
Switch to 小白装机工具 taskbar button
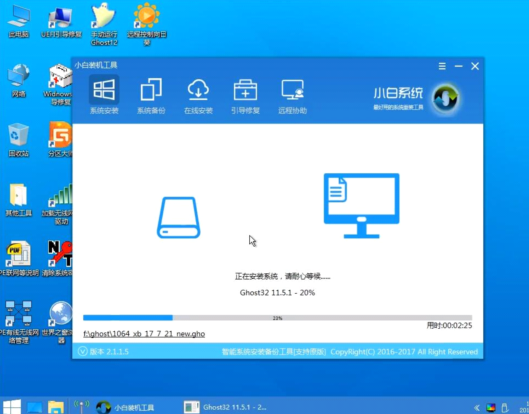pos(126,407)
